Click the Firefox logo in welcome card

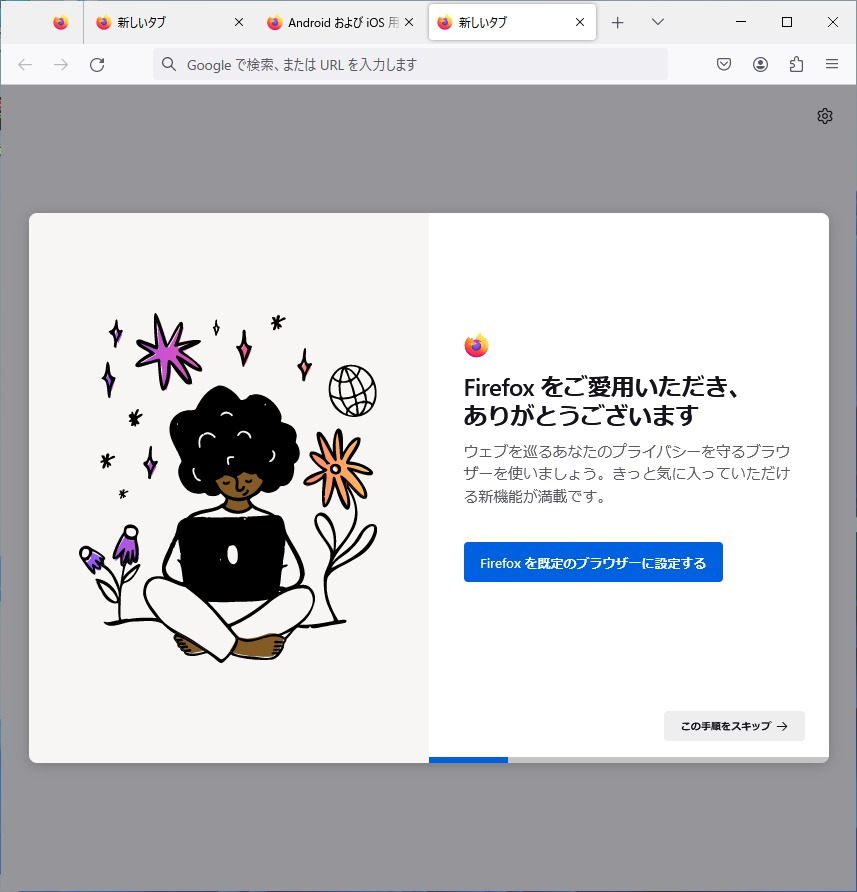(476, 345)
